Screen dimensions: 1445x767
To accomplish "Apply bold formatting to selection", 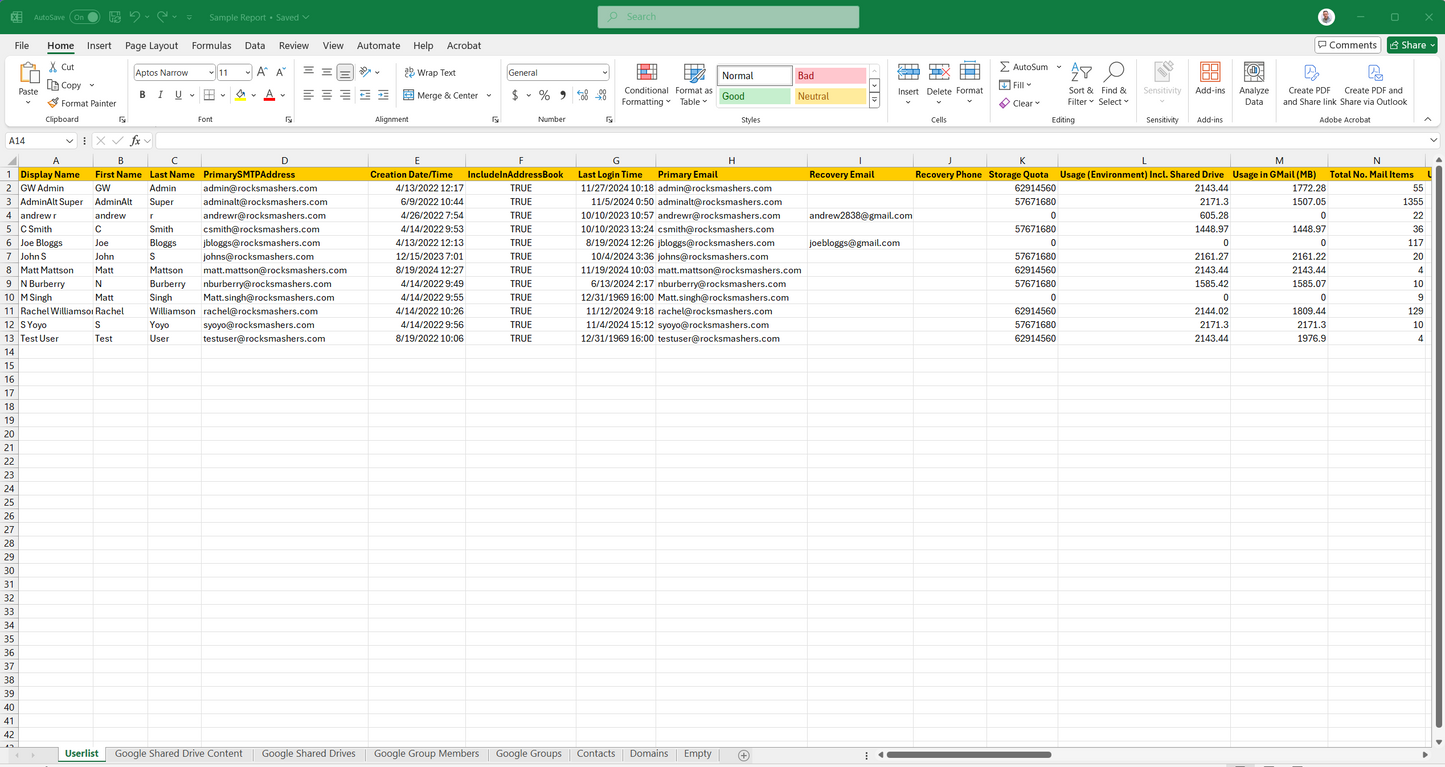I will coord(142,95).
